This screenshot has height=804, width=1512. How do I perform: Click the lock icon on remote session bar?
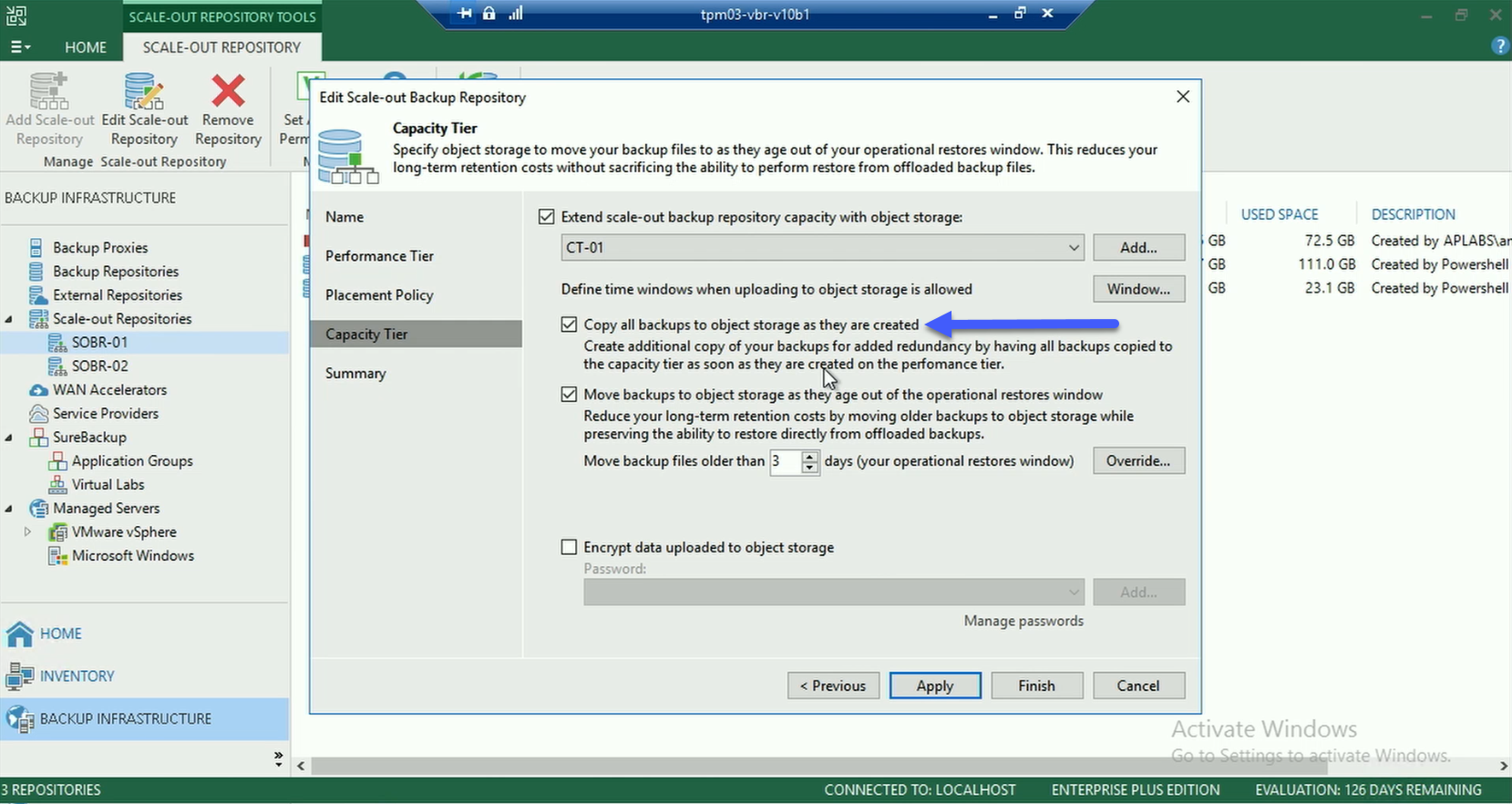pos(489,14)
